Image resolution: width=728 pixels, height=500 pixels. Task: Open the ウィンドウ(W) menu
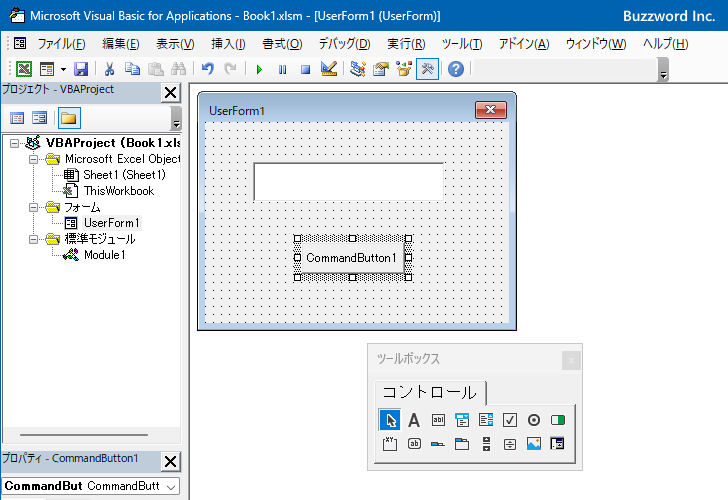click(x=596, y=44)
